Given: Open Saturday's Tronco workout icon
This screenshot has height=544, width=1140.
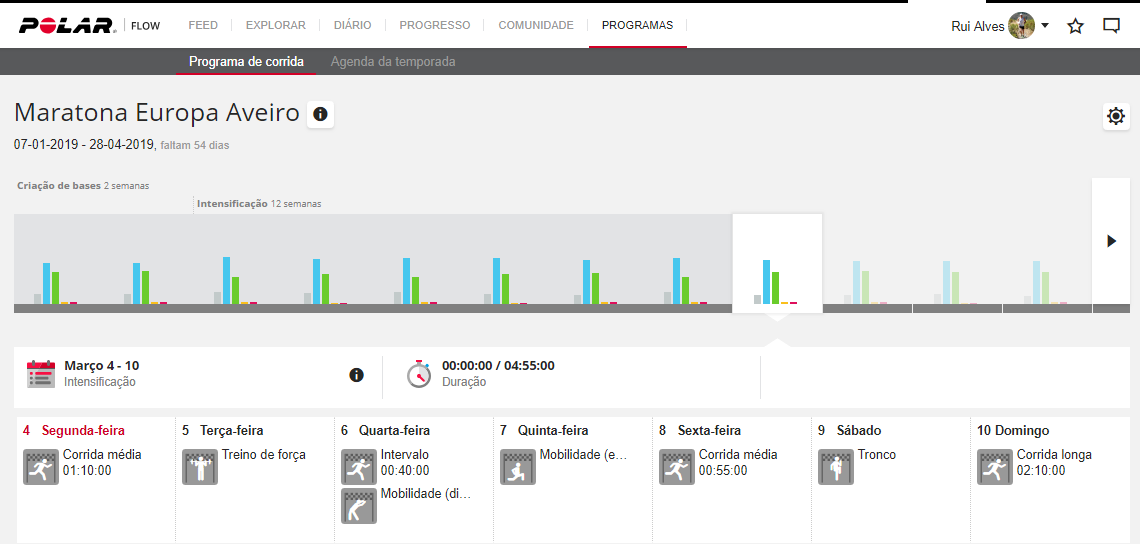Looking at the screenshot, I should point(836,467).
